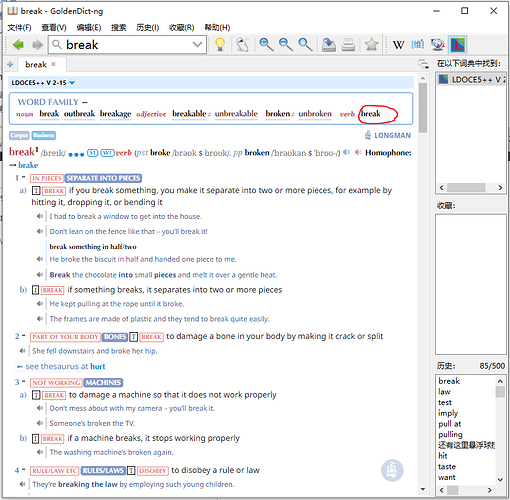Select 'imply' in the history list
The width and height of the screenshot is (510, 500).
(448, 413)
